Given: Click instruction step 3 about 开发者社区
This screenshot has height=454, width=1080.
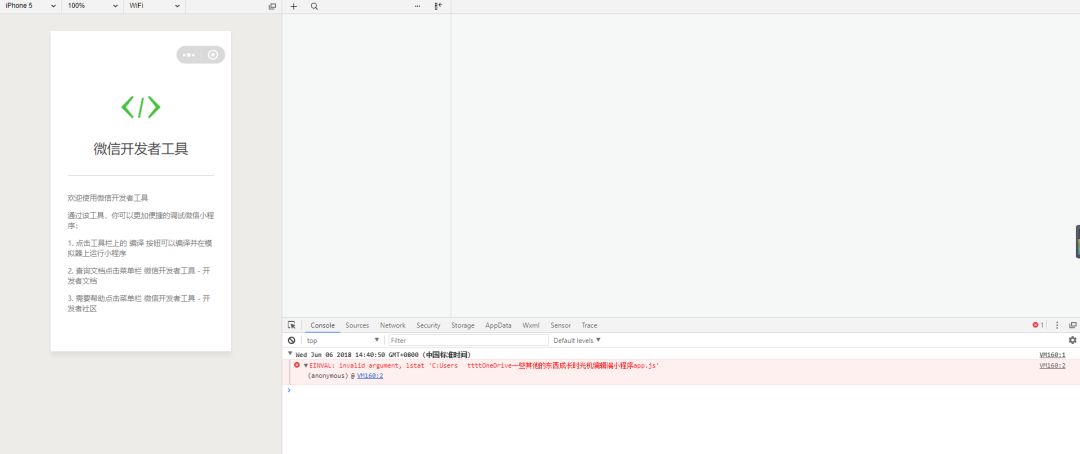Looking at the screenshot, I should coord(138,303).
